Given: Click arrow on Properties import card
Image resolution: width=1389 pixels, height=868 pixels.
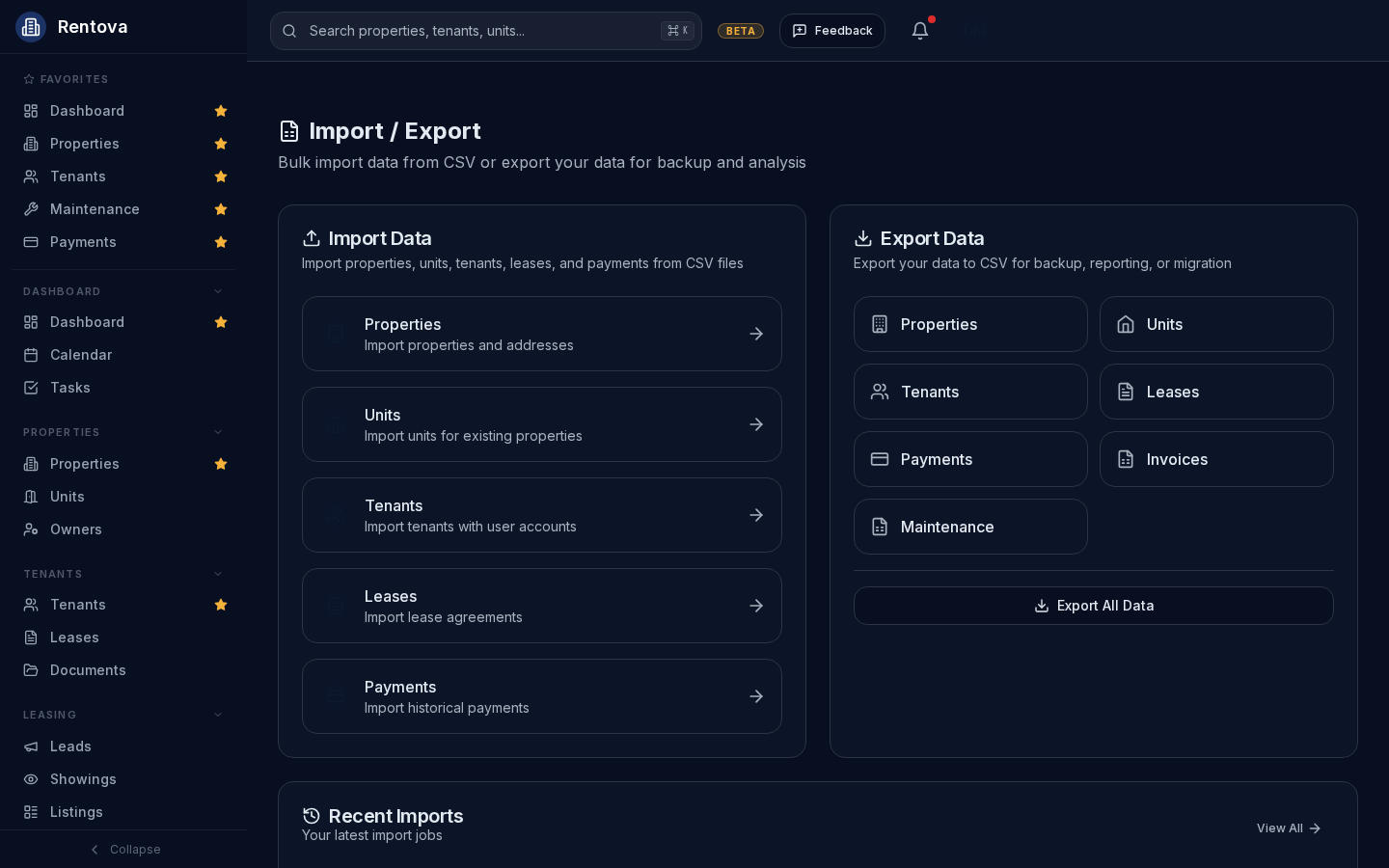Looking at the screenshot, I should coord(756,334).
